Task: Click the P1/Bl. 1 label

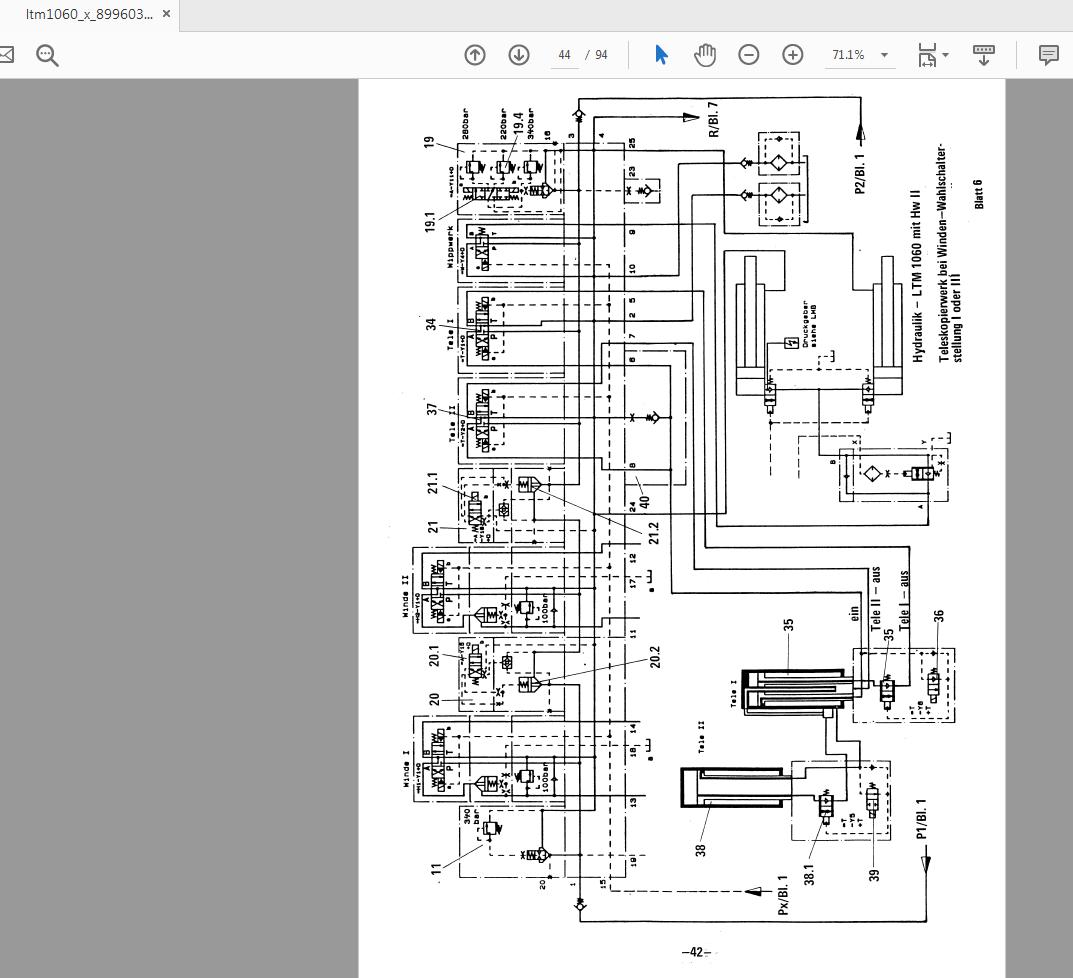Action: [x=921, y=819]
